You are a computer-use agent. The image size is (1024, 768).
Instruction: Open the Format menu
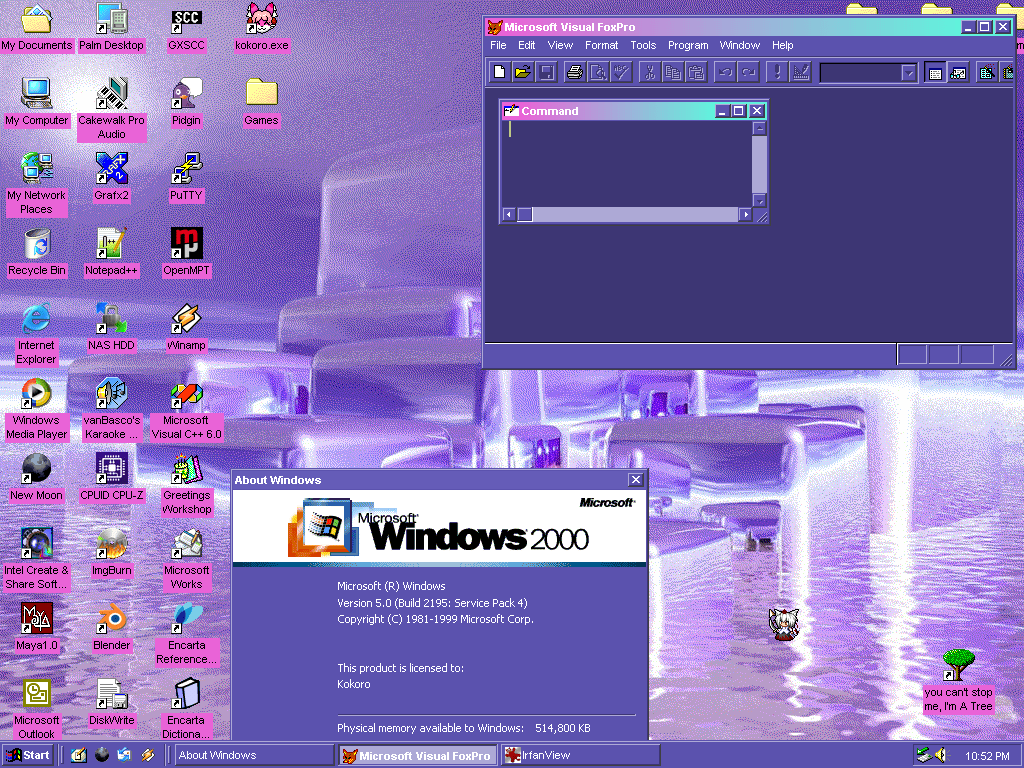tap(602, 45)
